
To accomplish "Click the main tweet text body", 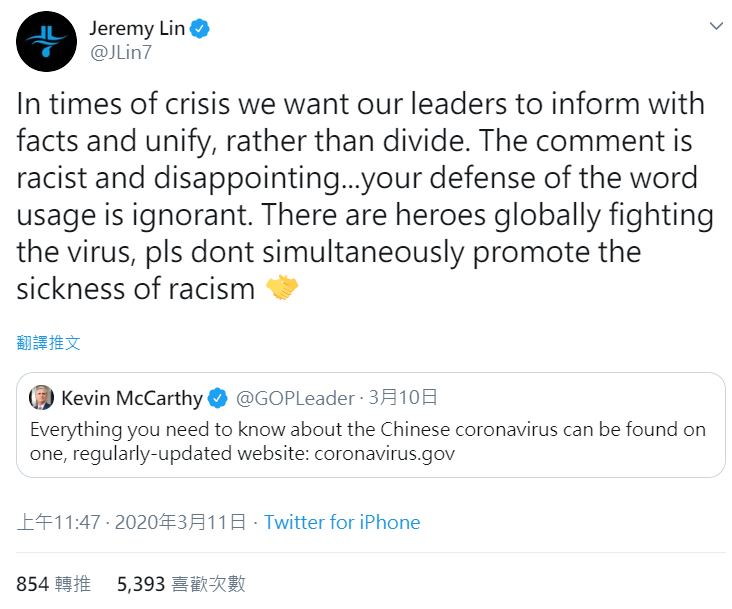I will pyautogui.click(x=365, y=196).
